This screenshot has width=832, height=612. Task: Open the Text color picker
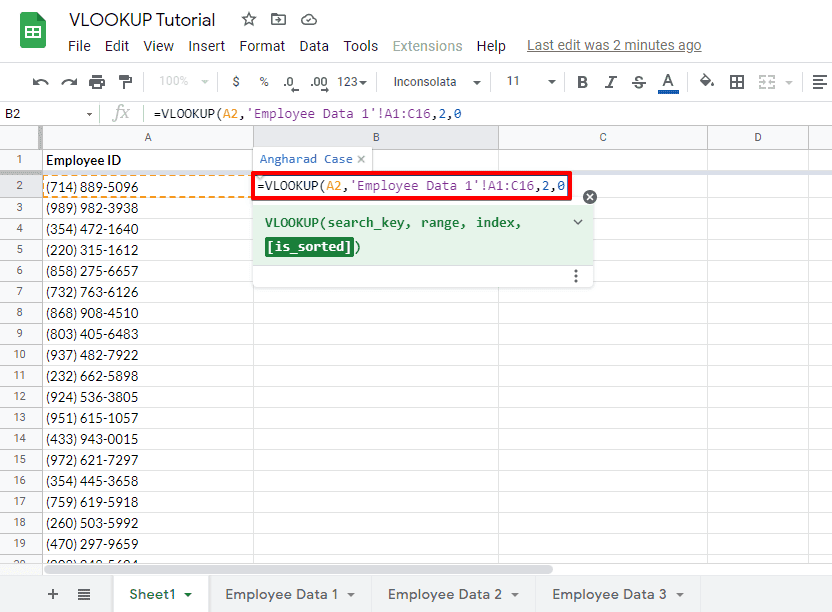point(668,81)
